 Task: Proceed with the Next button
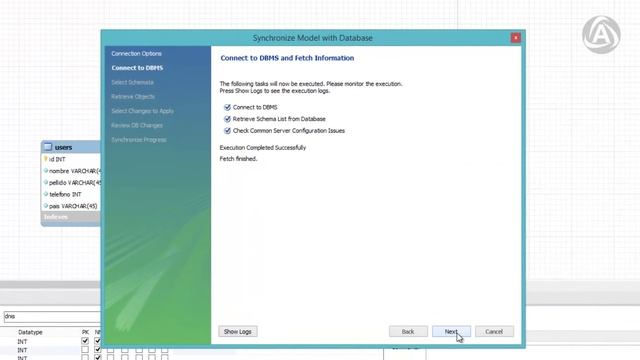(x=451, y=331)
